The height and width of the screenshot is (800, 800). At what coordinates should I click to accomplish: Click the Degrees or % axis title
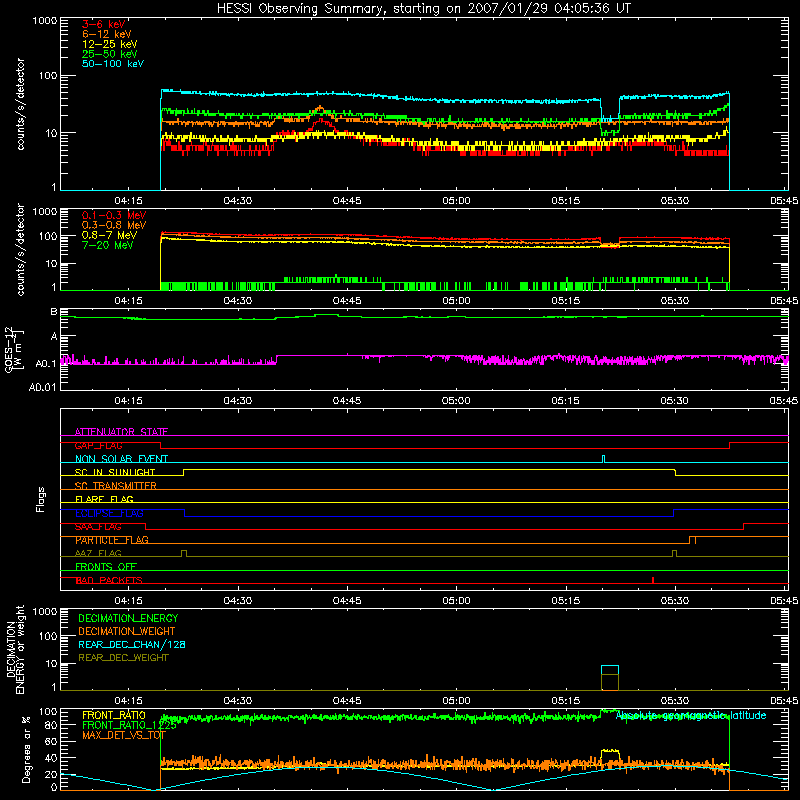tap(26, 749)
